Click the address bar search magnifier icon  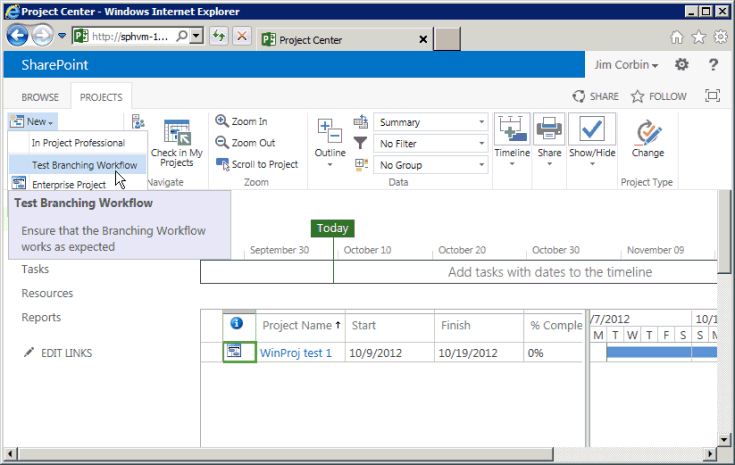coord(182,36)
